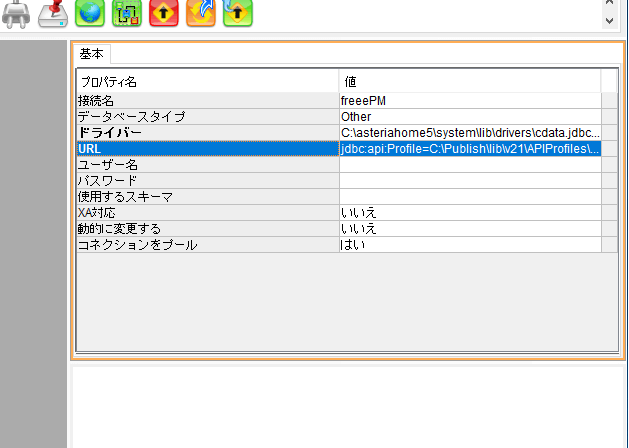Click the 値 column header
This screenshot has height=448, width=629.
470,82
